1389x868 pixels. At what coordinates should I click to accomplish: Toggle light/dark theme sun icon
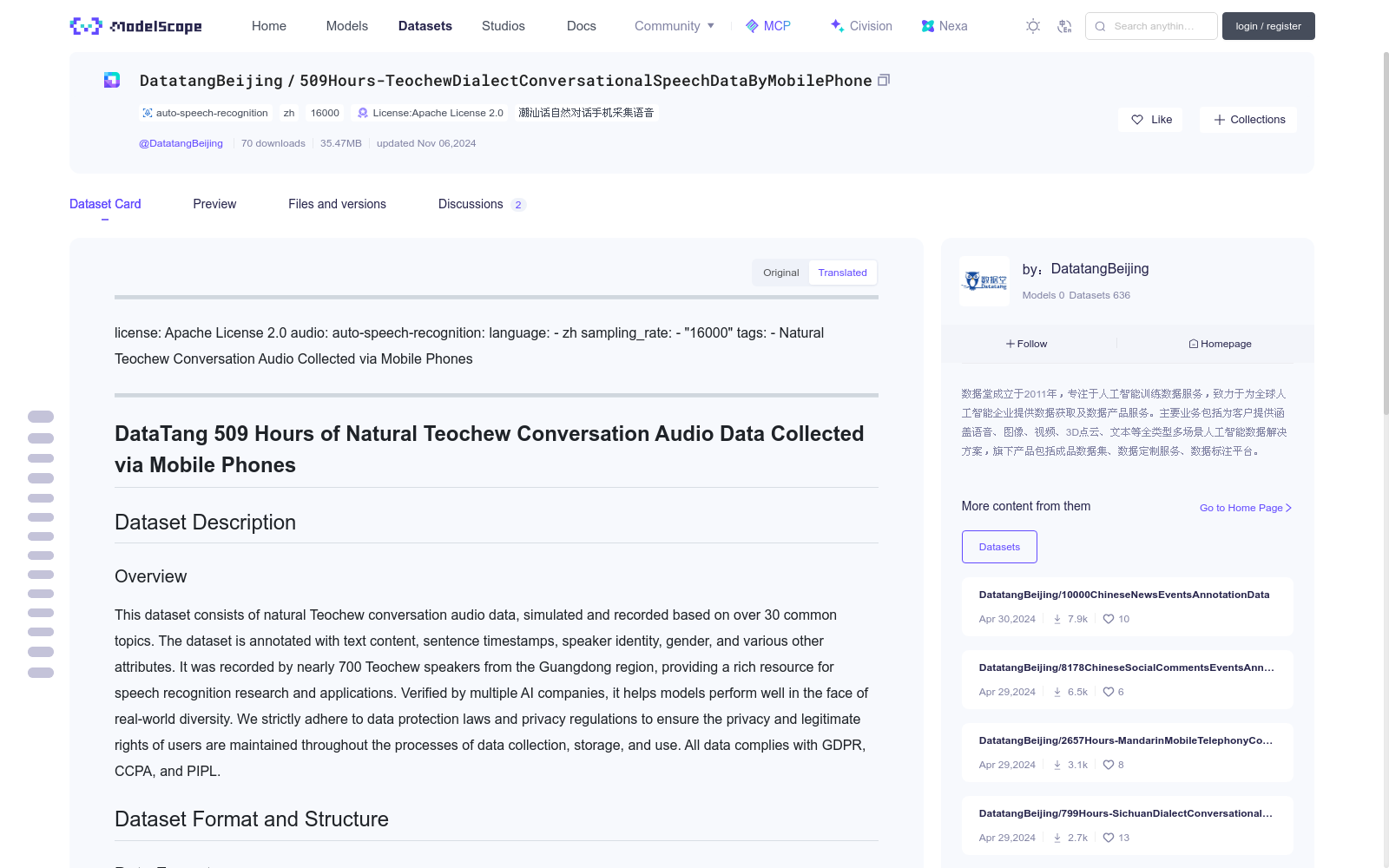[1033, 26]
